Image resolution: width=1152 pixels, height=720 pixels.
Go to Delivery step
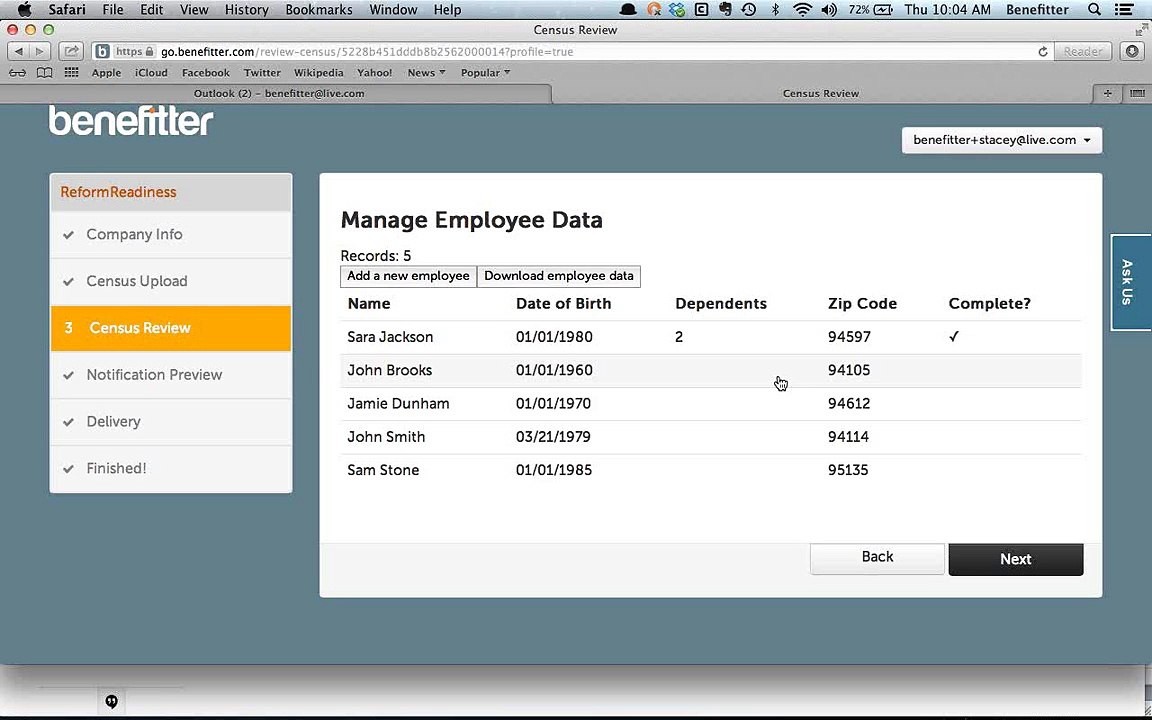[170, 422]
